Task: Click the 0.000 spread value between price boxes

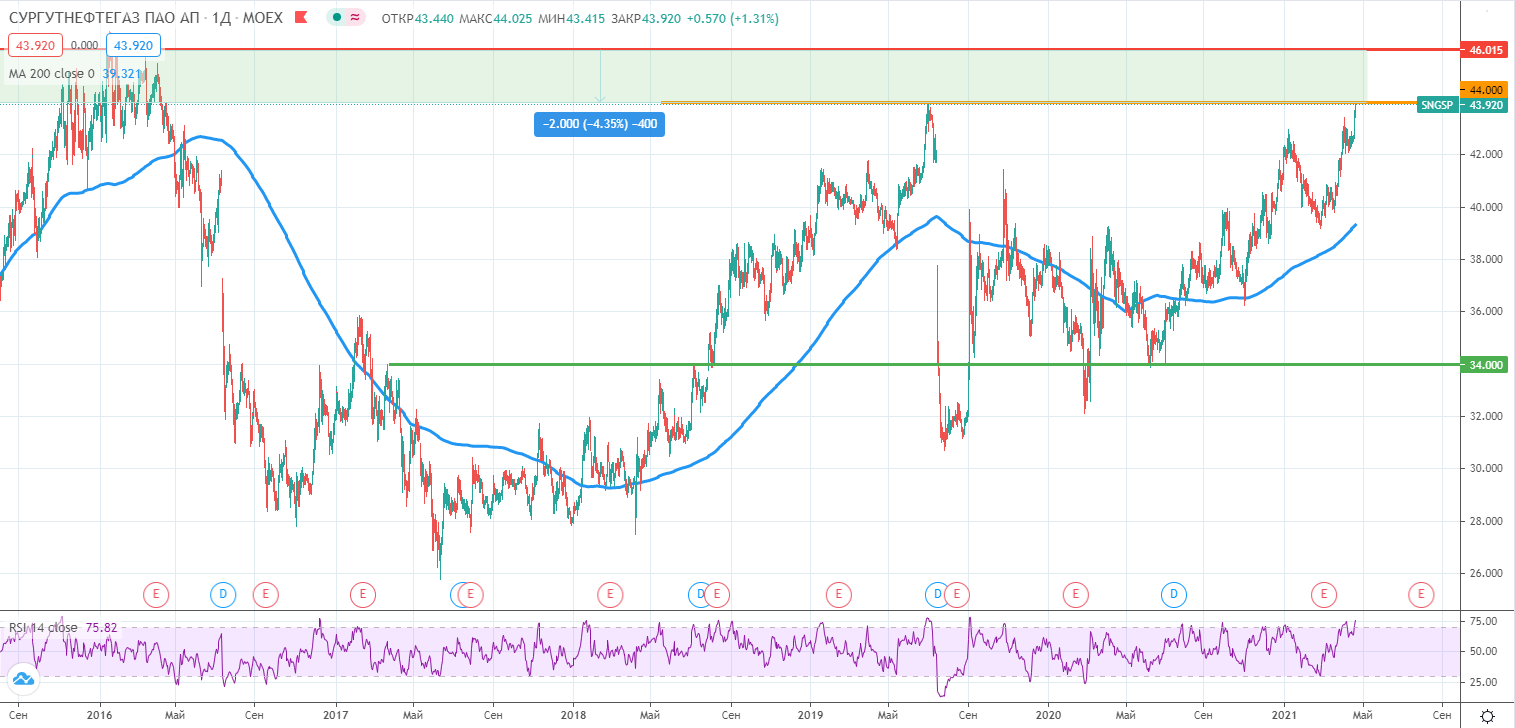Action: [85, 45]
